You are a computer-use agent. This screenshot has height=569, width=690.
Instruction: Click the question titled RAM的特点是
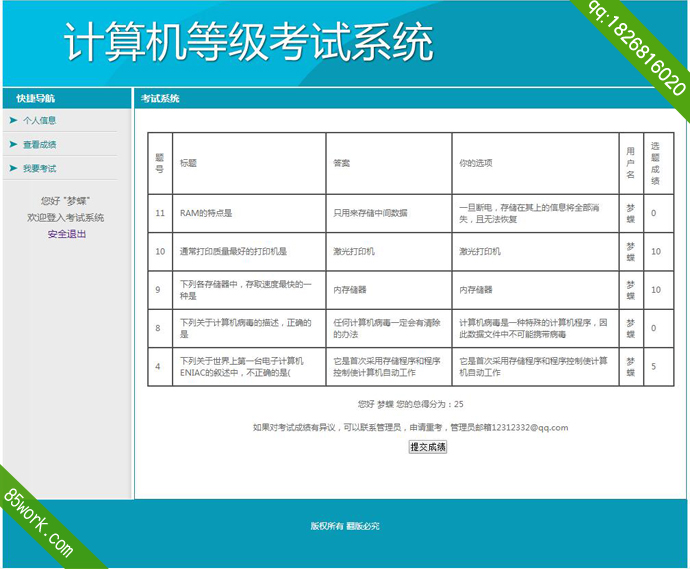click(x=205, y=213)
